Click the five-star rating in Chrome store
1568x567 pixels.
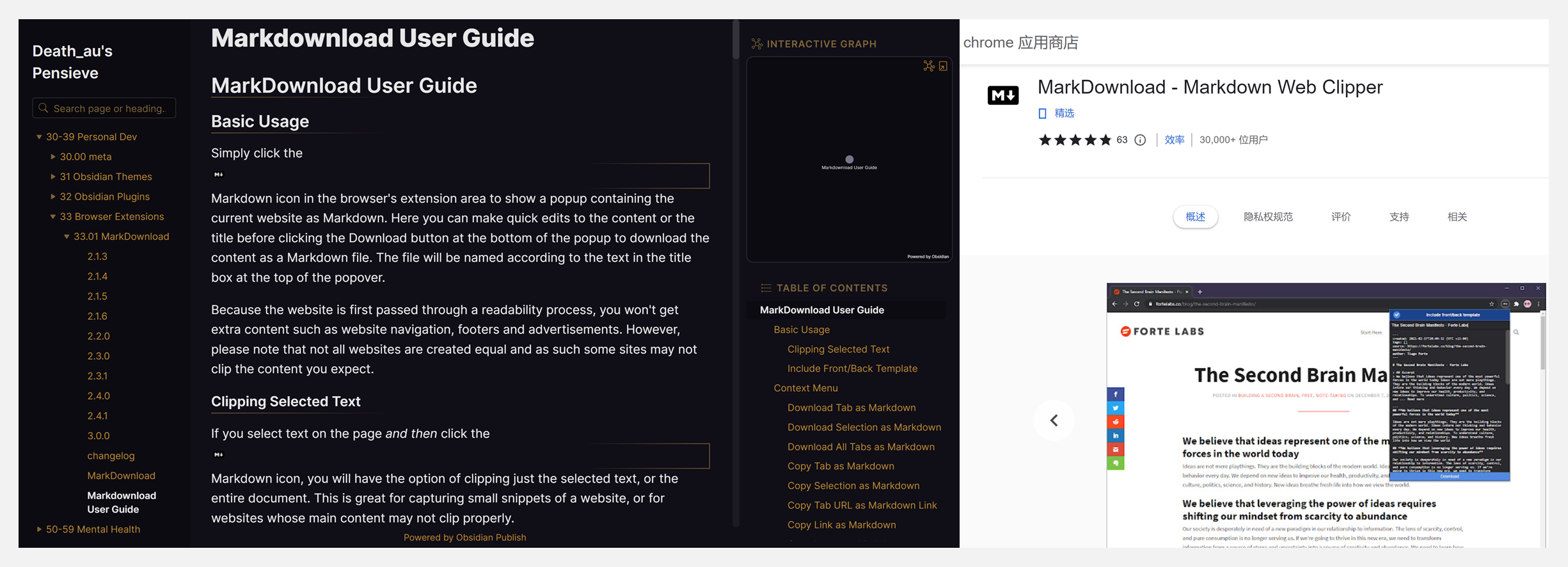click(1075, 140)
